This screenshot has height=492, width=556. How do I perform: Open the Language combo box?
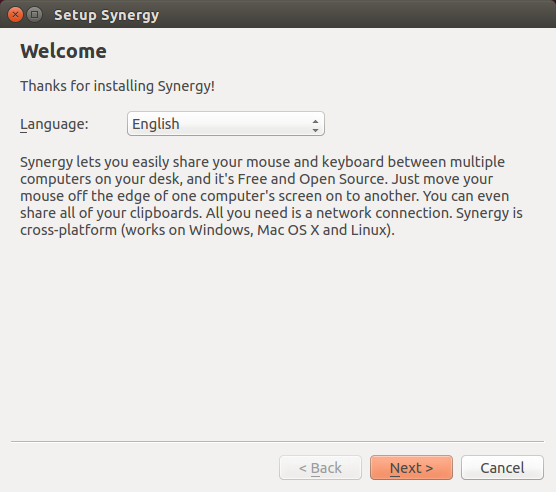point(226,124)
